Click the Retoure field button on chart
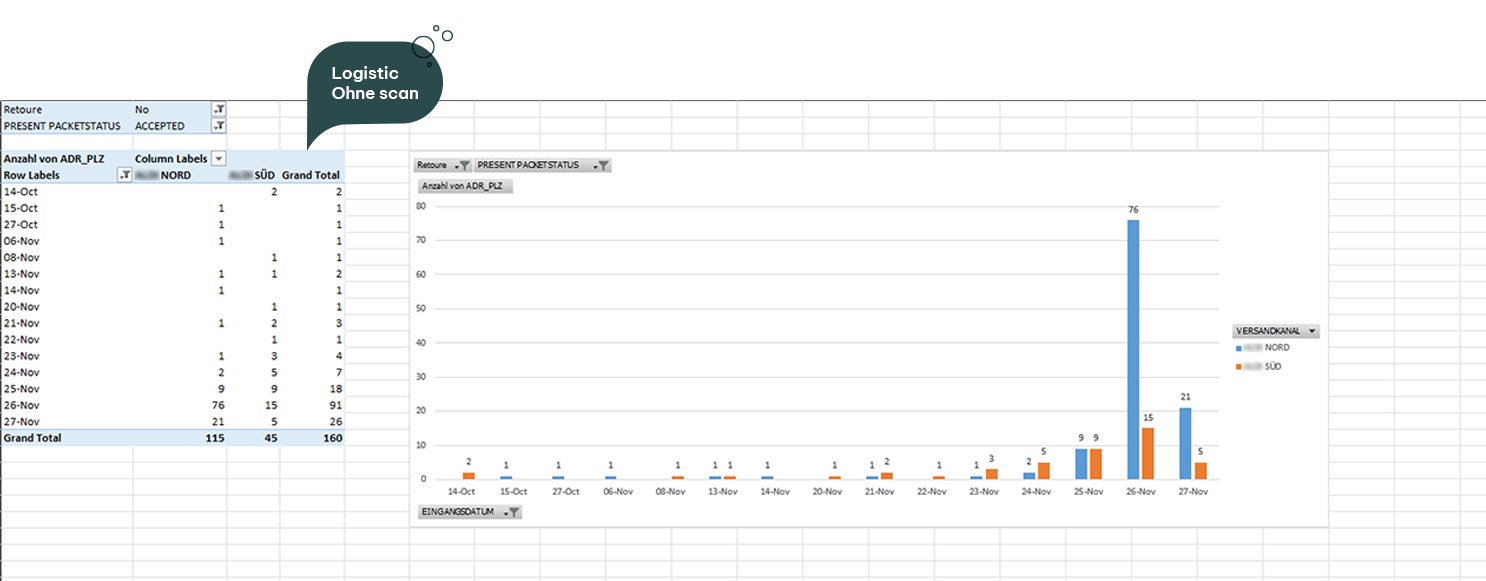 tap(443, 165)
